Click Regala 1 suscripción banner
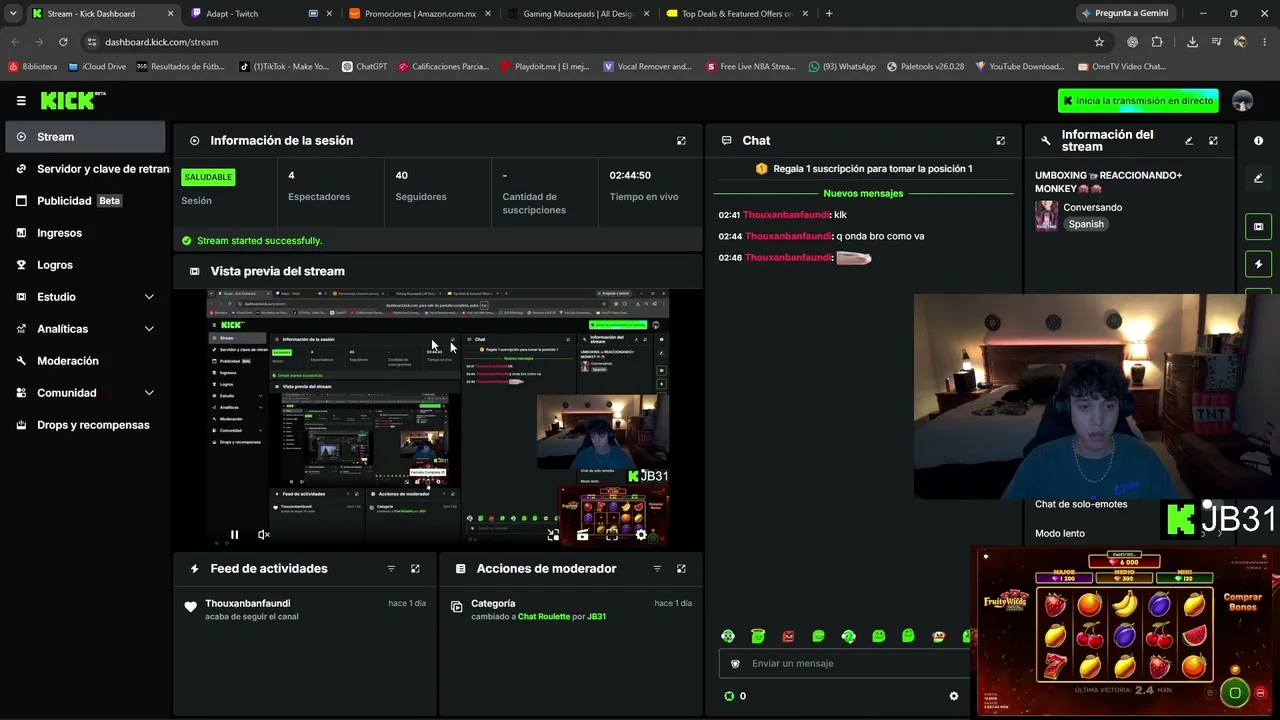 click(x=864, y=169)
